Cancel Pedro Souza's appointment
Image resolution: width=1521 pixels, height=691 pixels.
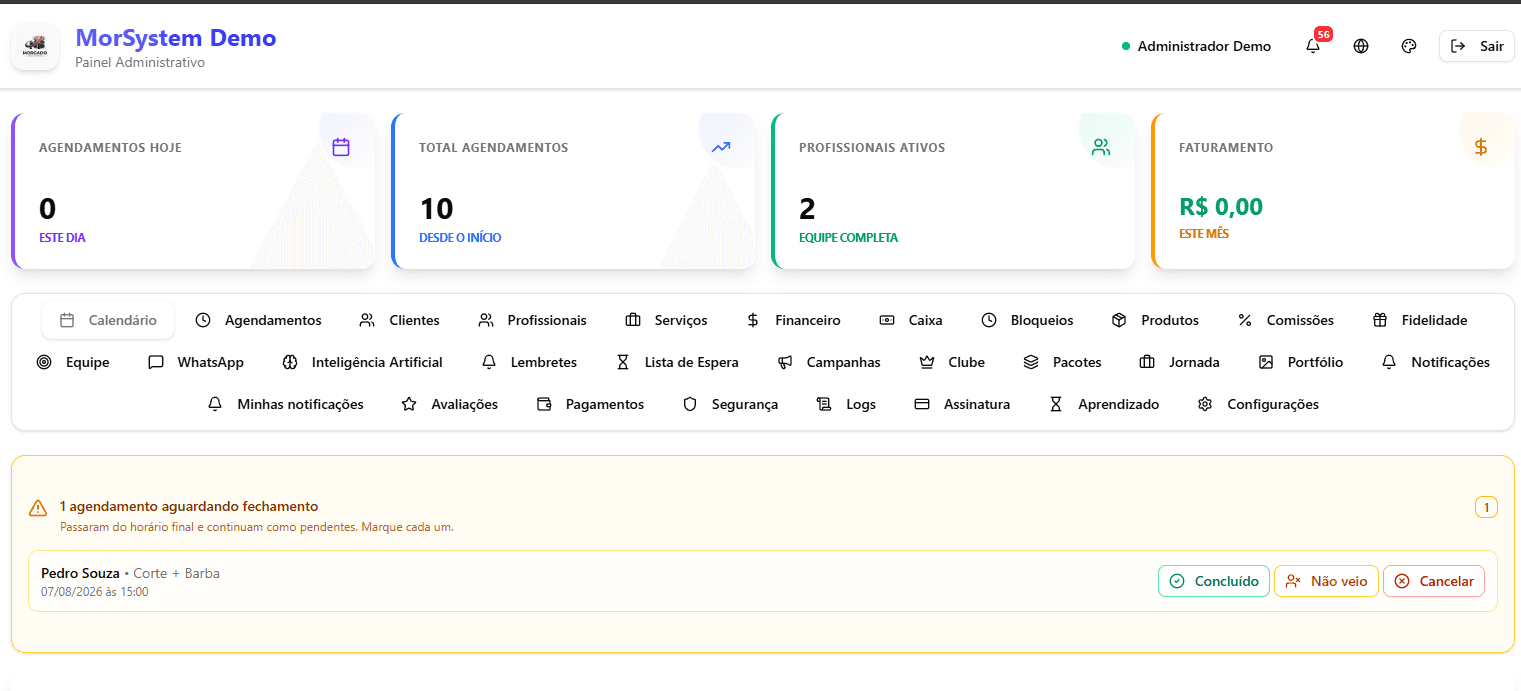coord(1434,581)
